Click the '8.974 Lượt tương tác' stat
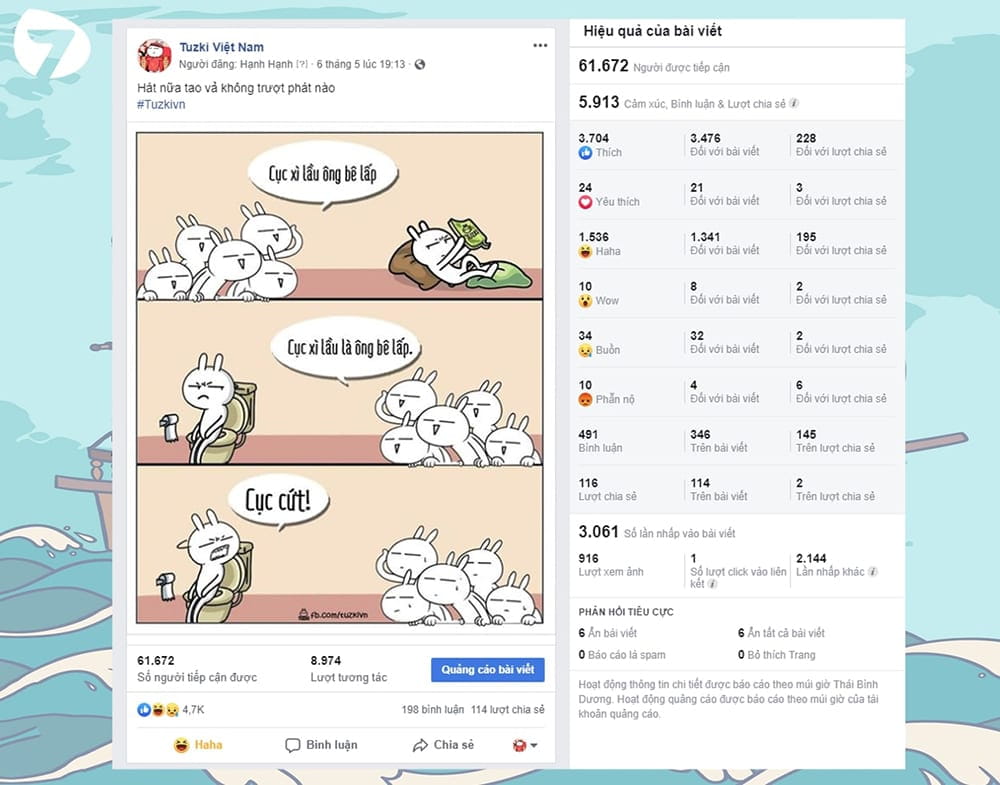 (349, 669)
